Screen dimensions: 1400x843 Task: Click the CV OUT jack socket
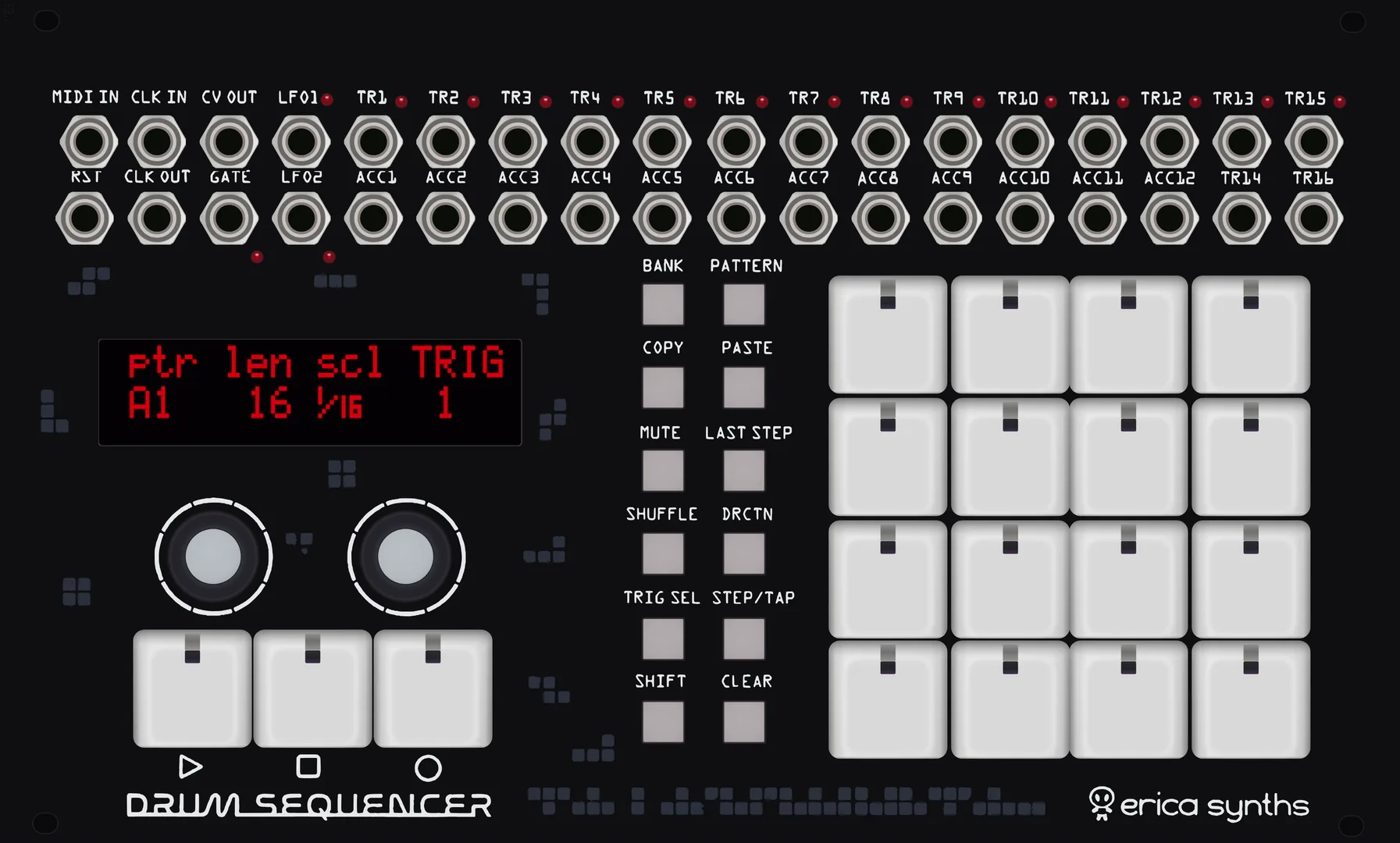tap(229, 142)
